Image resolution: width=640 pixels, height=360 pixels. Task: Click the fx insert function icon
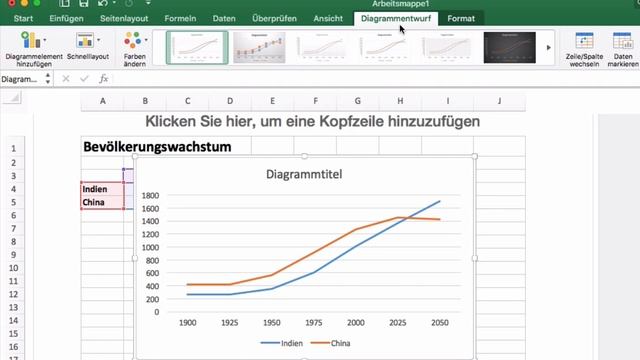point(103,79)
